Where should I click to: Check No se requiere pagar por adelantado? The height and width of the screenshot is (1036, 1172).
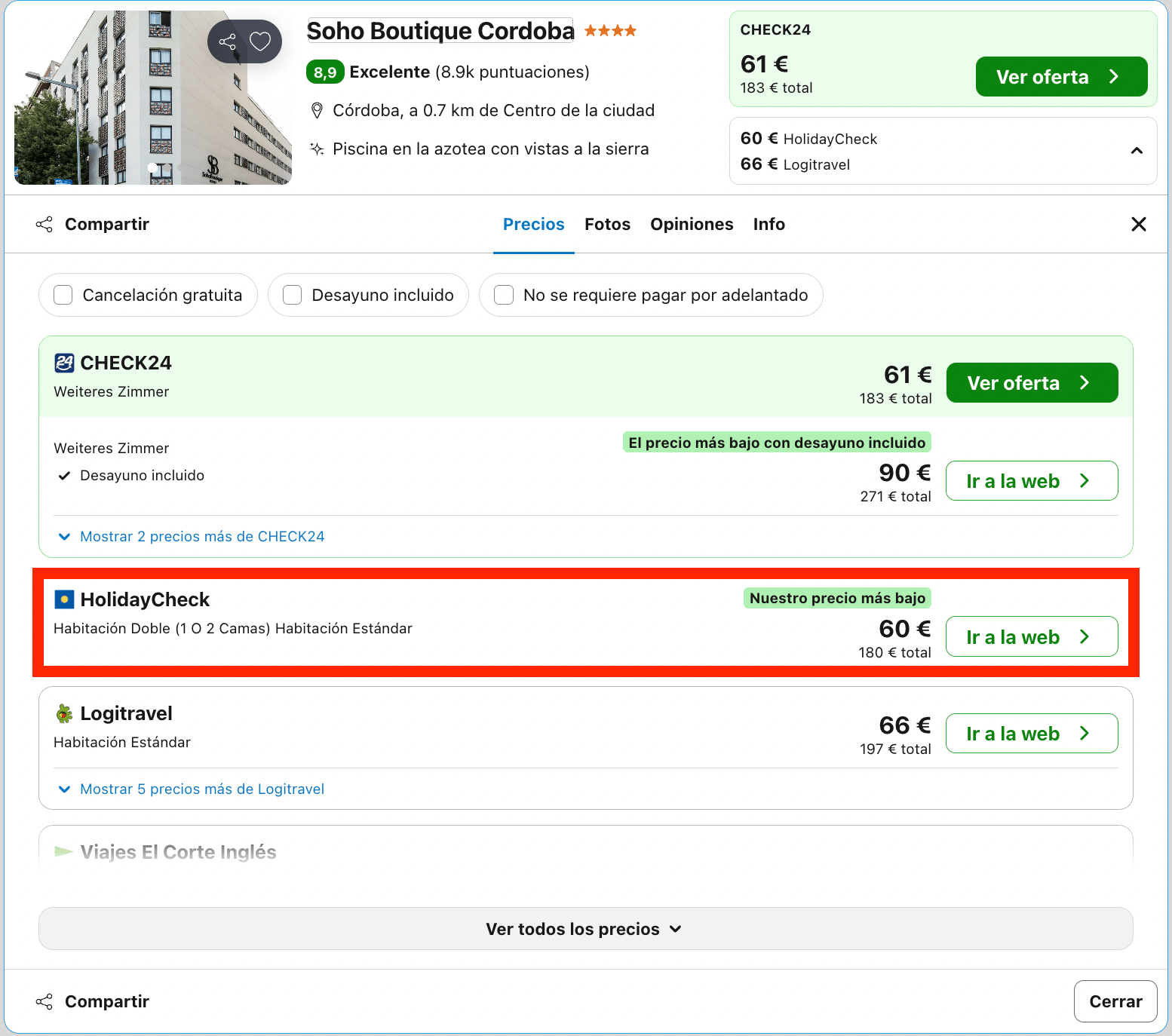(504, 295)
